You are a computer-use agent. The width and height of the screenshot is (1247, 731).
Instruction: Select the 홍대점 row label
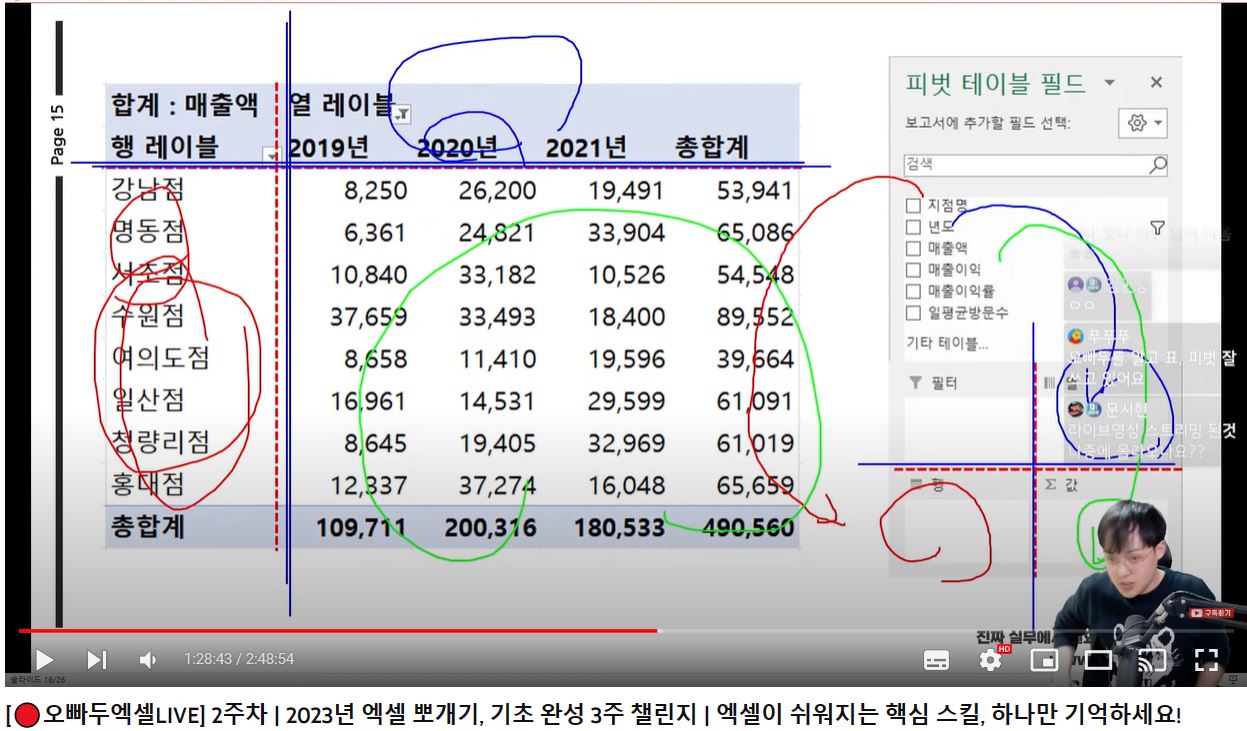[x=148, y=485]
